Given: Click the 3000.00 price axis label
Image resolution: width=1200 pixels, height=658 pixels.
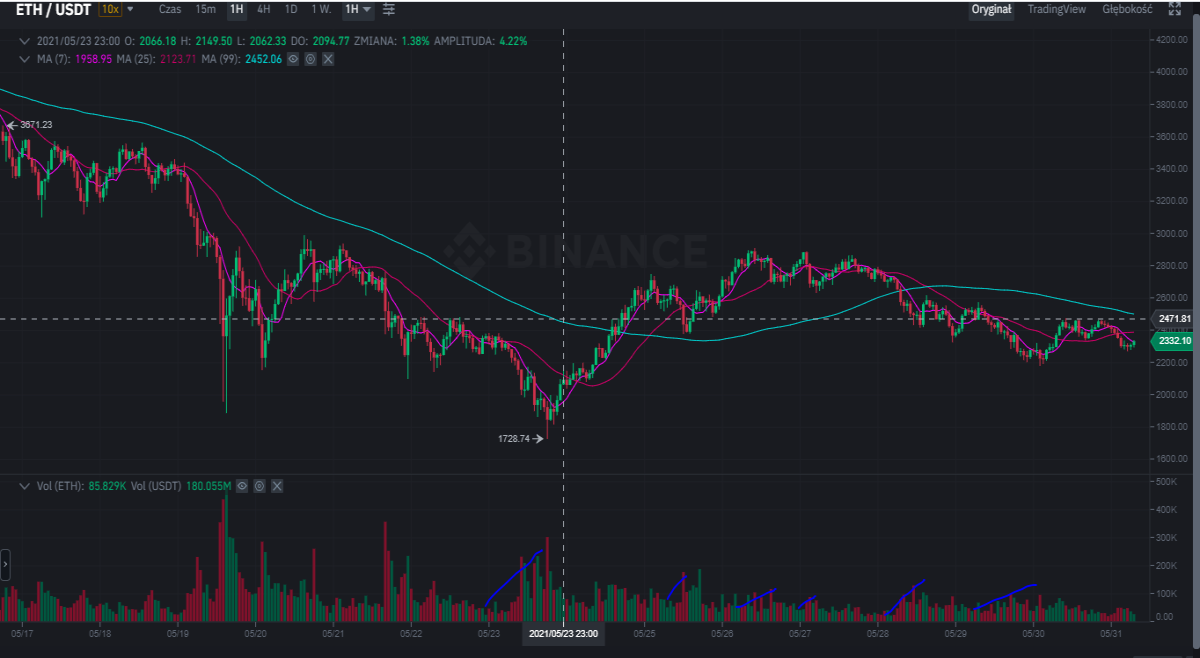Looking at the screenshot, I should point(1170,233).
